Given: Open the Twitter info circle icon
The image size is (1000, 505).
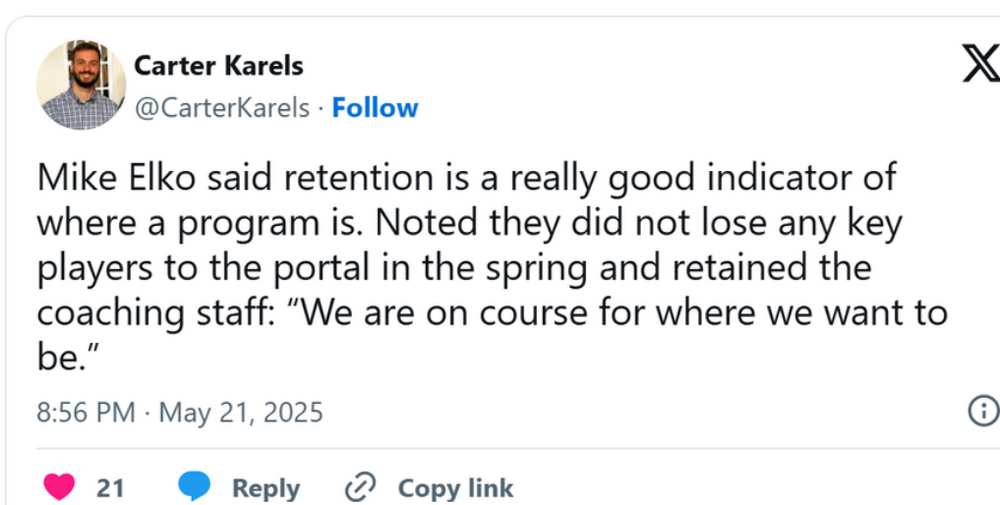Looking at the screenshot, I should 983,410.
